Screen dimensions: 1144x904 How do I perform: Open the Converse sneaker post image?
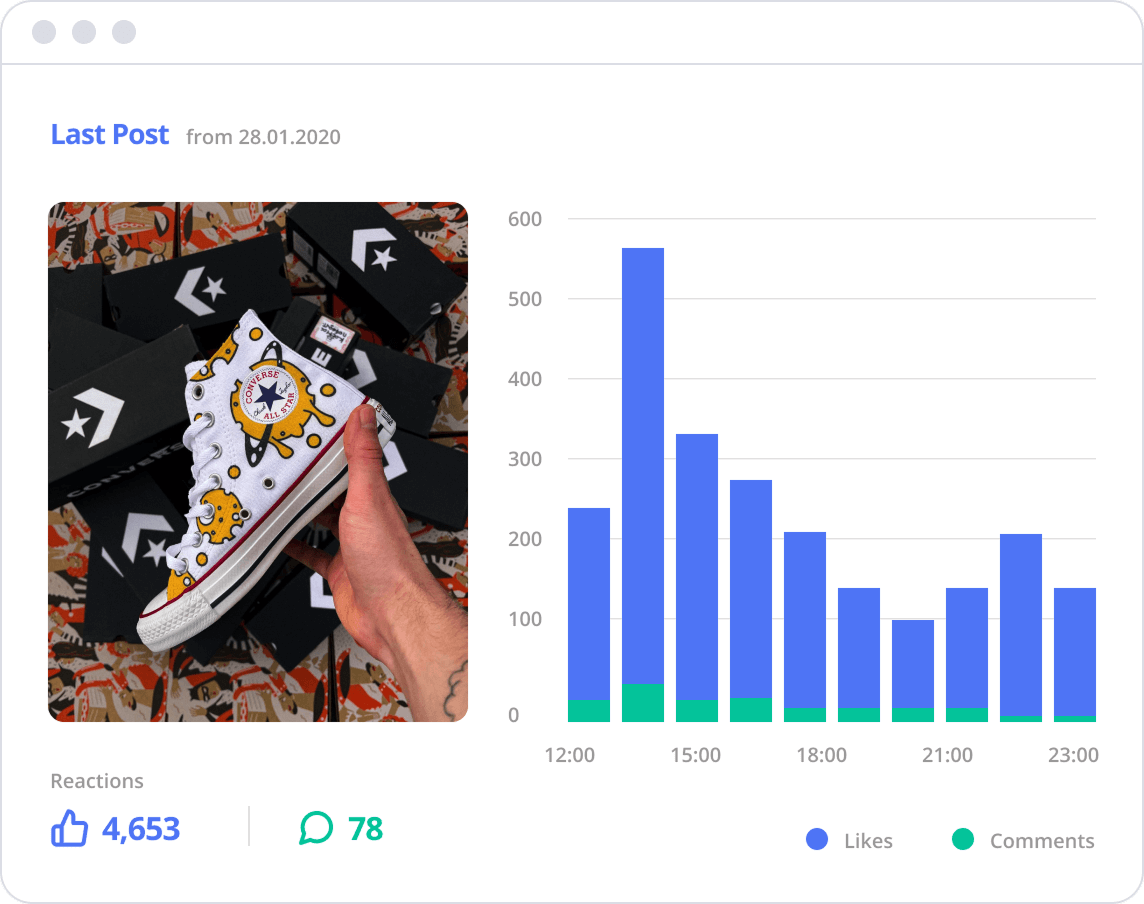coord(258,462)
